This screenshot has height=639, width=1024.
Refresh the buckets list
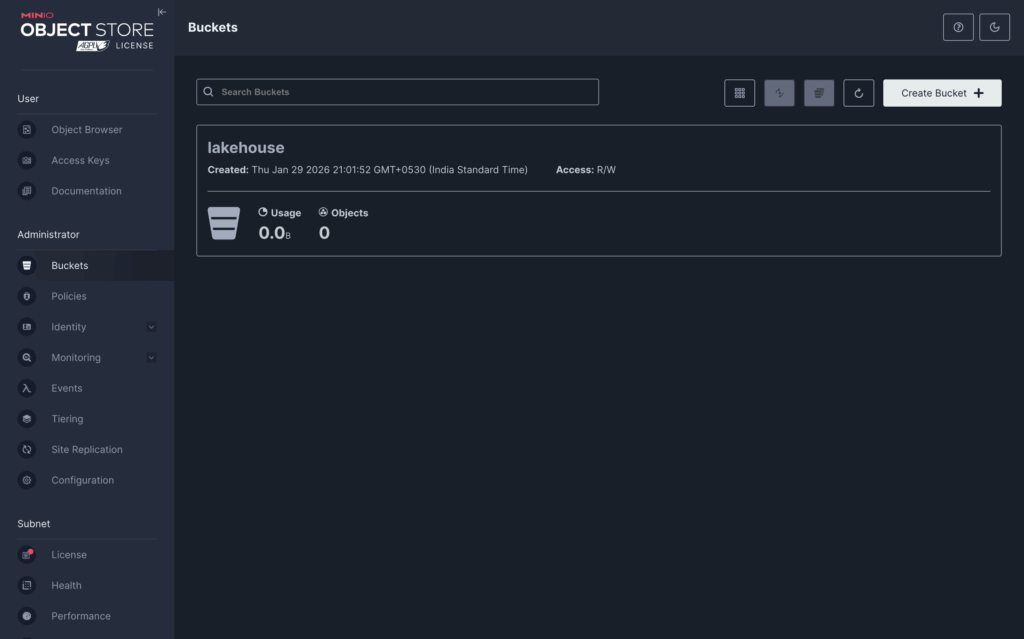[858, 93]
